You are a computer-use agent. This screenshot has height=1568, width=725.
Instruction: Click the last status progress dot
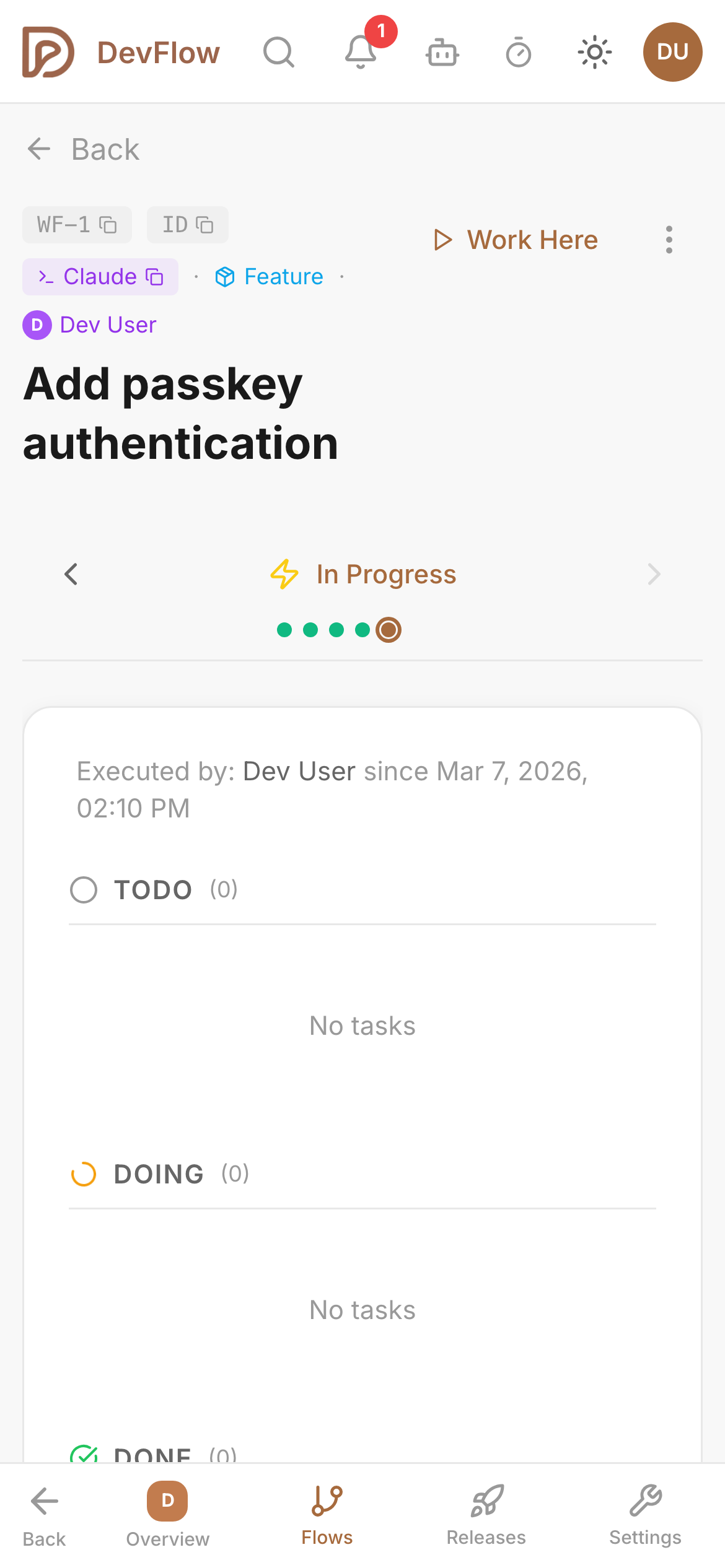(388, 629)
